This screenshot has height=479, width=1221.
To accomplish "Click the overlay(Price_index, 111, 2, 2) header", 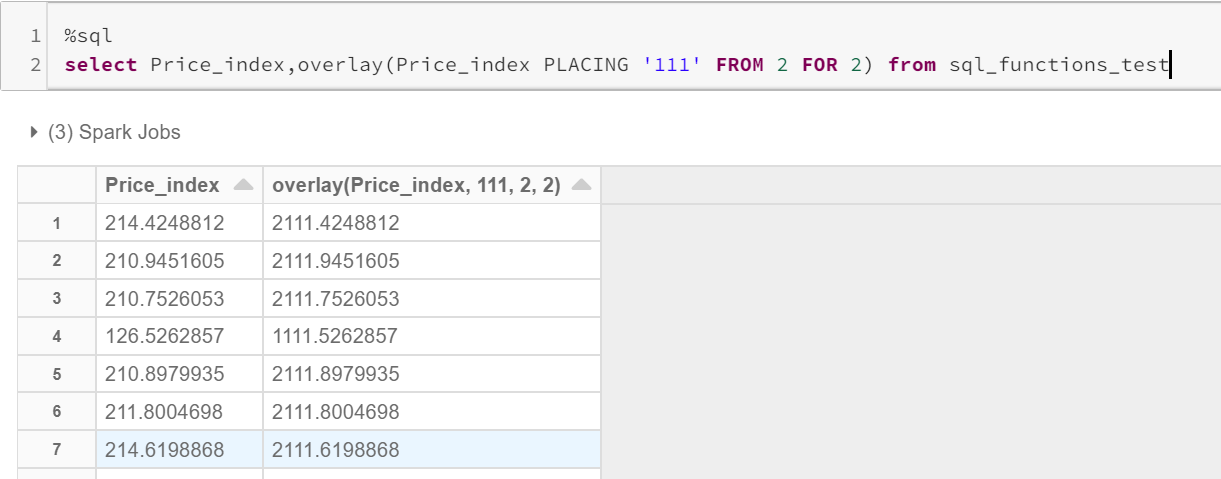I will pos(416,185).
